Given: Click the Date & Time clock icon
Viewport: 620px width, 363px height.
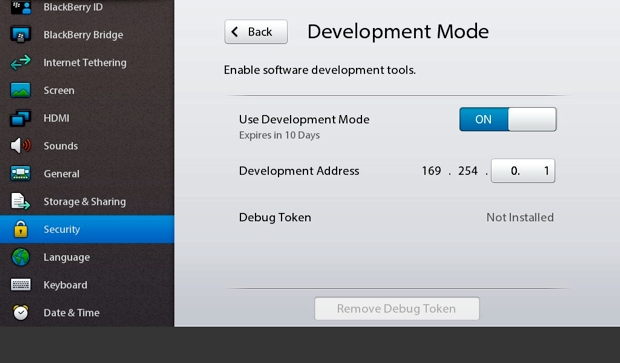Looking at the screenshot, I should [x=21, y=312].
